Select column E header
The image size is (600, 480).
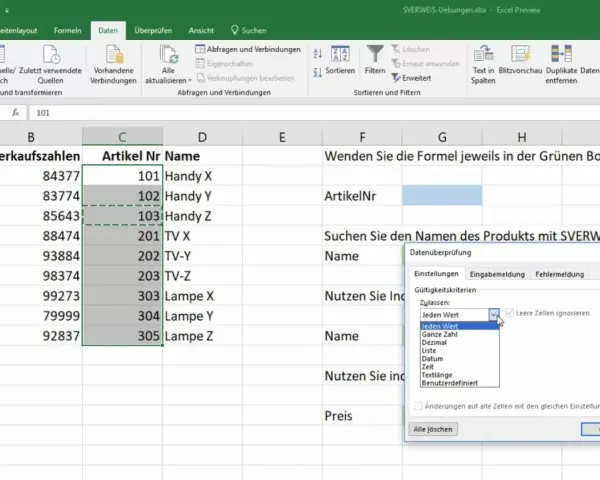282,137
